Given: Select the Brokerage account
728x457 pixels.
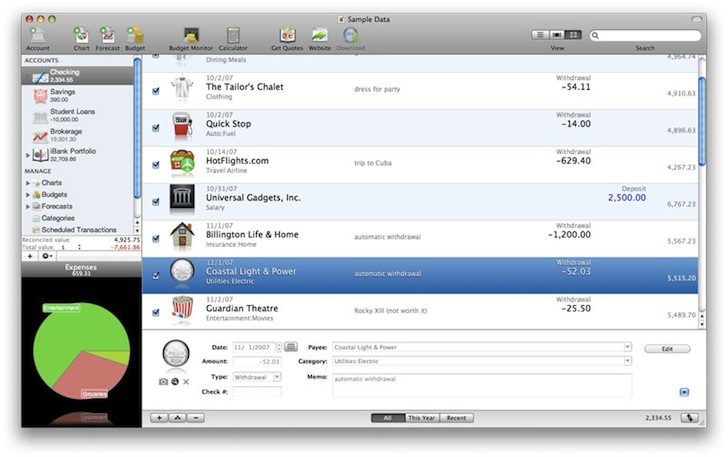Looking at the screenshot, I should coord(78,135).
